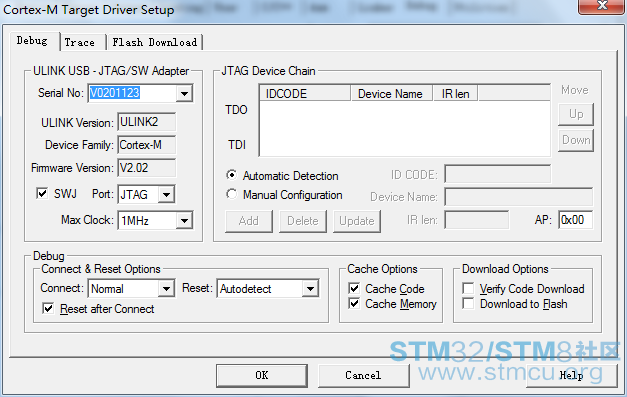Click the Delete device button
The height and width of the screenshot is (397, 627).
click(303, 221)
